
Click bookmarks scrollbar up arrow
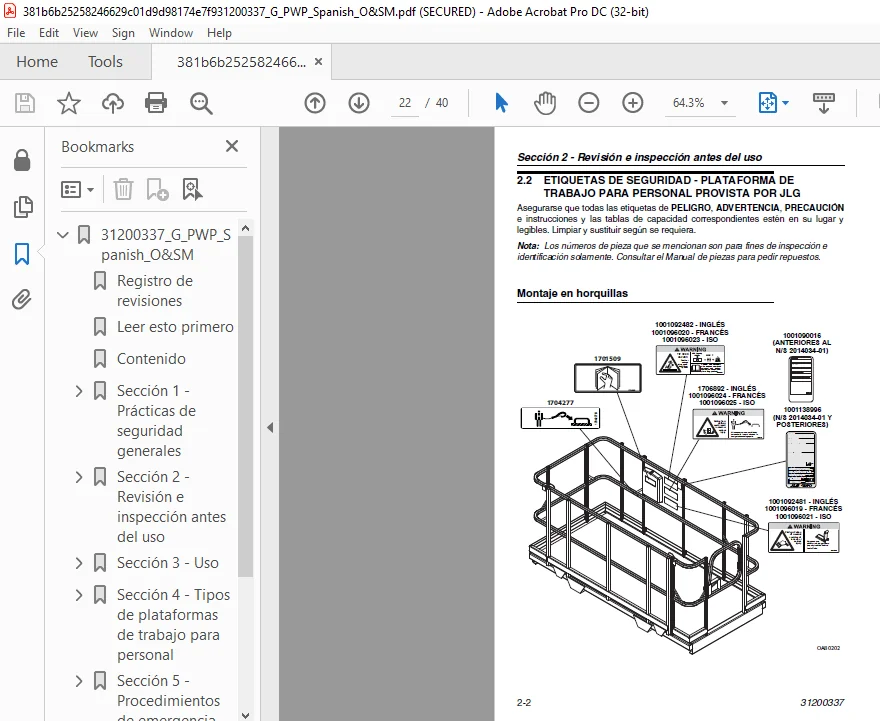[x=245, y=228]
